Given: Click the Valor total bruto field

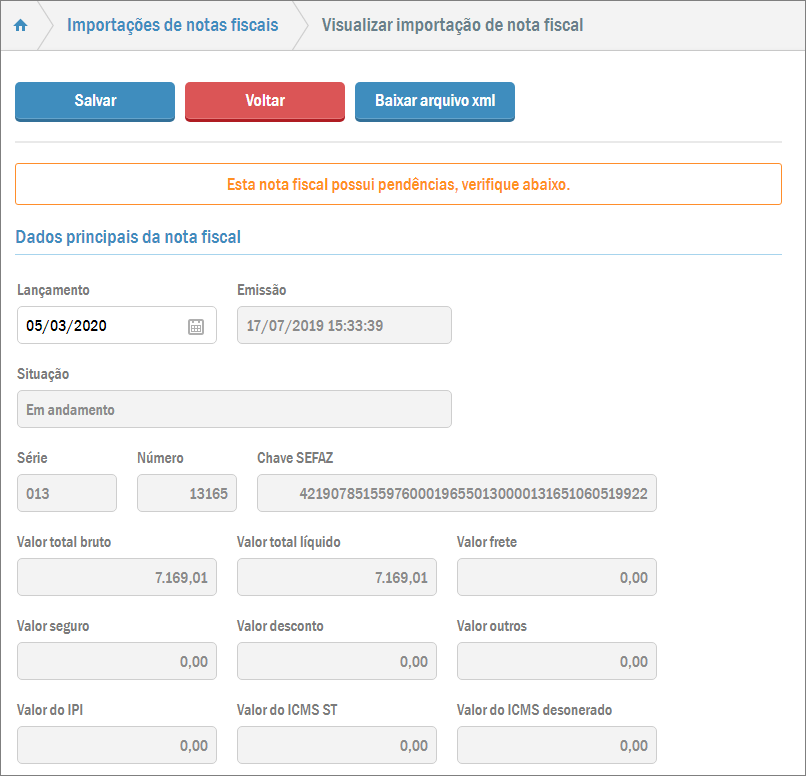Looking at the screenshot, I should (116, 578).
